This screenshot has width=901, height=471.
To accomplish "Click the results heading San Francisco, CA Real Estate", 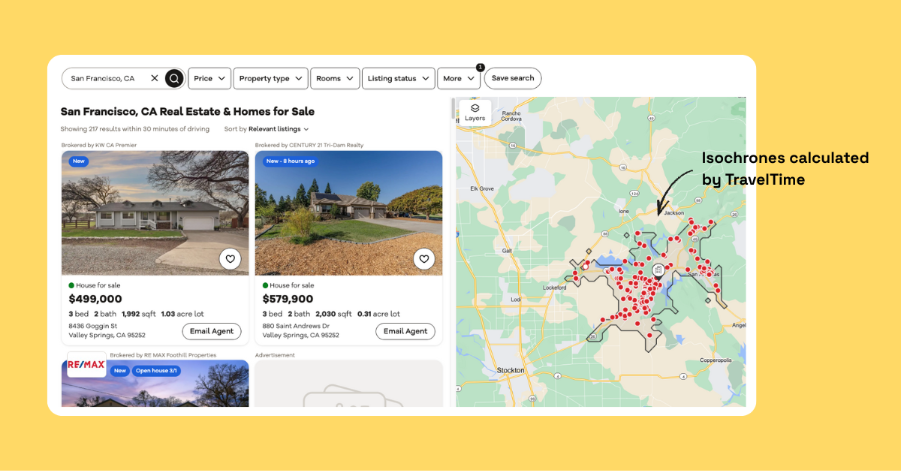I will pyautogui.click(x=187, y=111).
